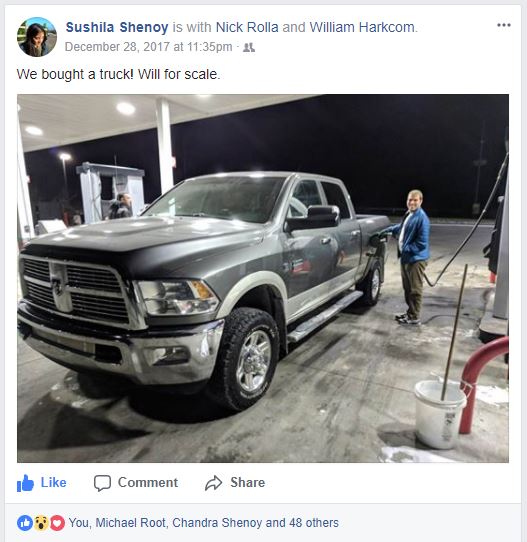Click the blue Like reaction icon
The height and width of the screenshot is (542, 527).
(25, 523)
